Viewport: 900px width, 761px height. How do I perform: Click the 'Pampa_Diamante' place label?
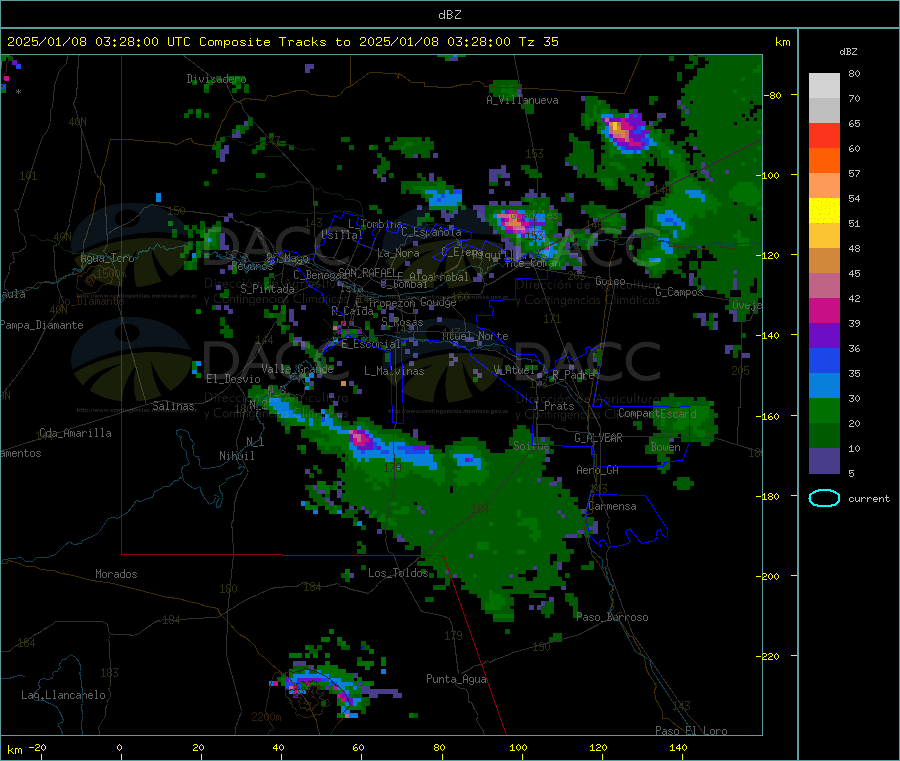pyautogui.click(x=42, y=325)
